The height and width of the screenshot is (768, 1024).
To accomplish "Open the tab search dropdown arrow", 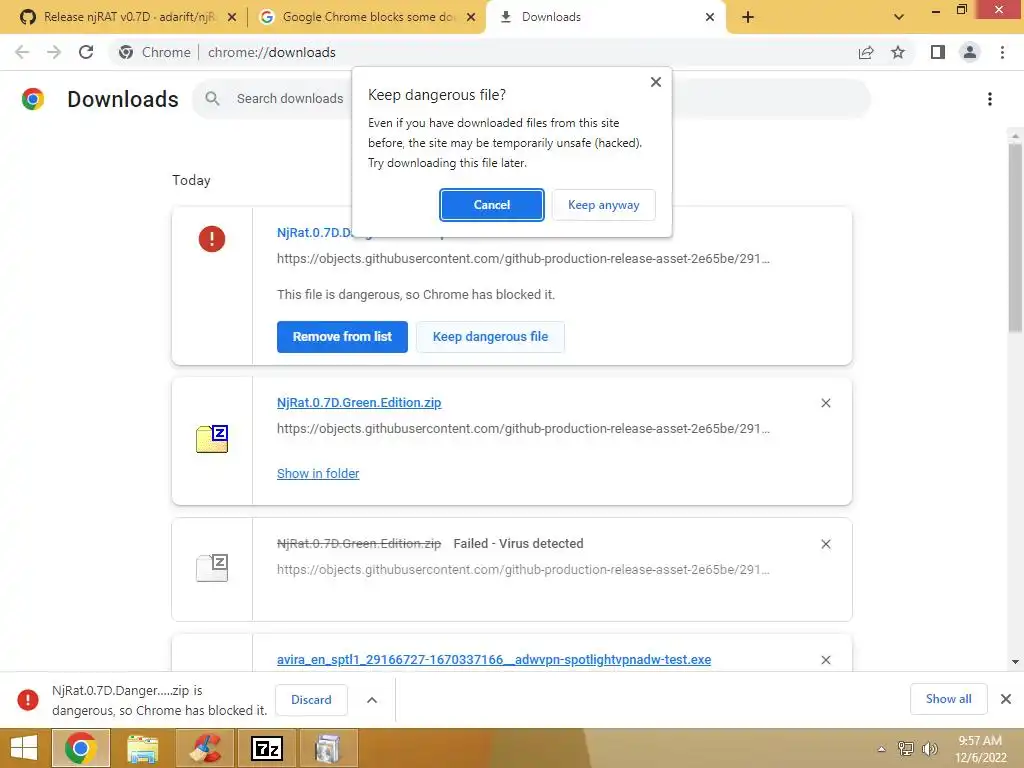I will click(899, 17).
